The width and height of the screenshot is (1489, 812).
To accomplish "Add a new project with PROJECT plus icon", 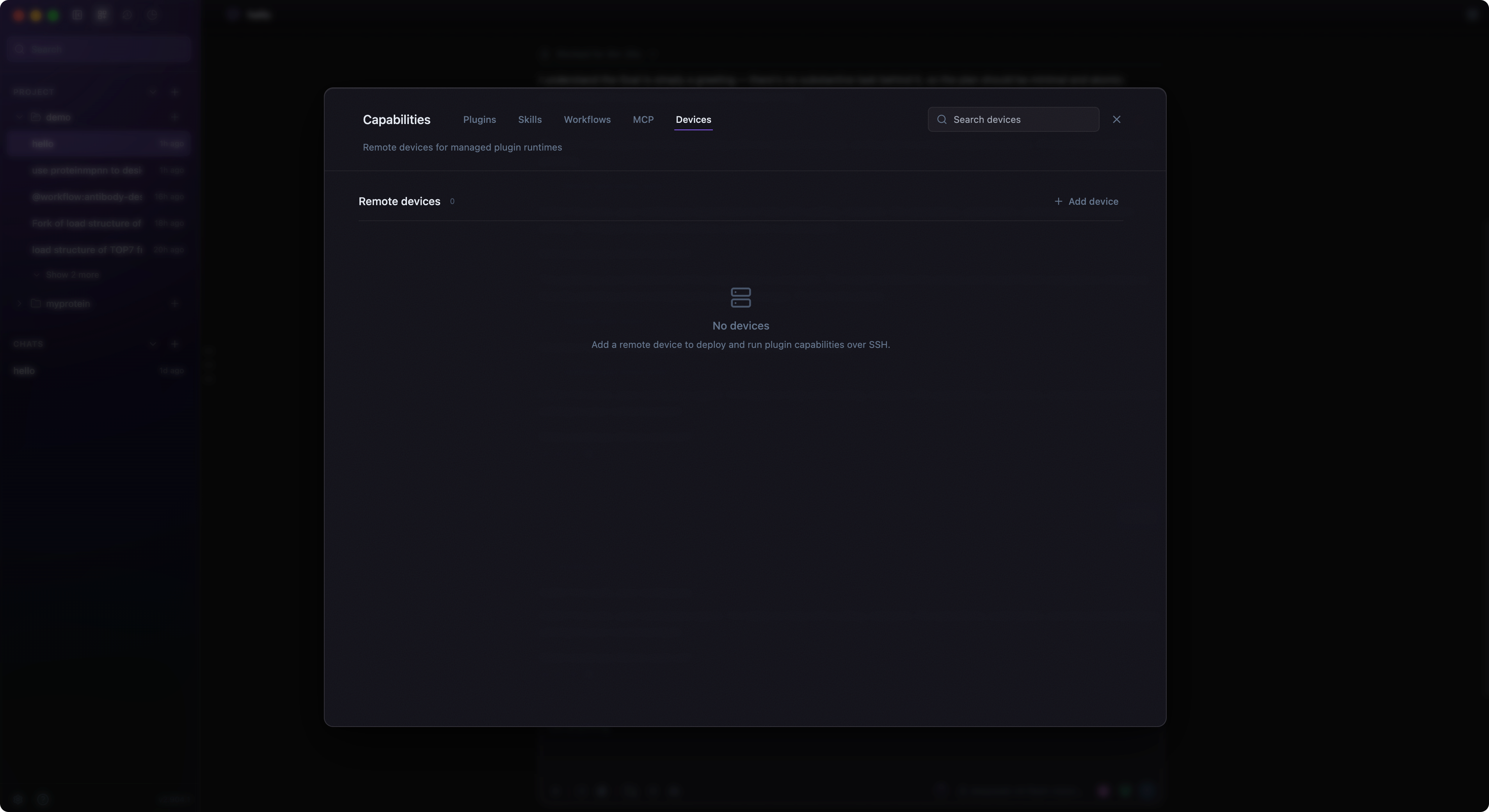I will click(174, 92).
